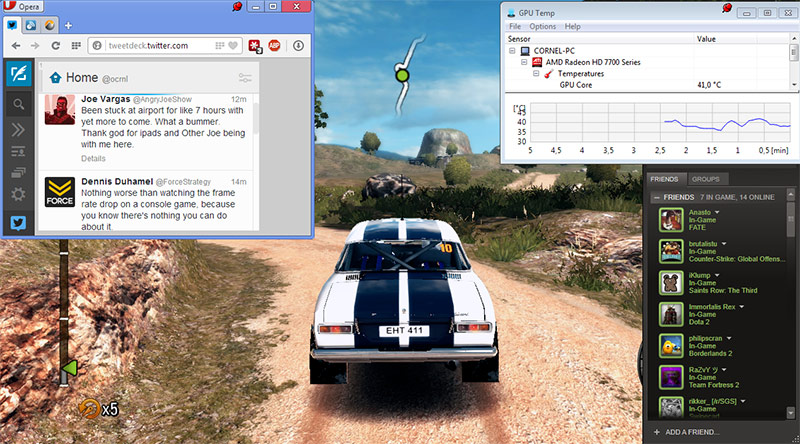Click the Dennis Duhamel name link
The height and width of the screenshot is (444, 800).
pyautogui.click(x=117, y=181)
